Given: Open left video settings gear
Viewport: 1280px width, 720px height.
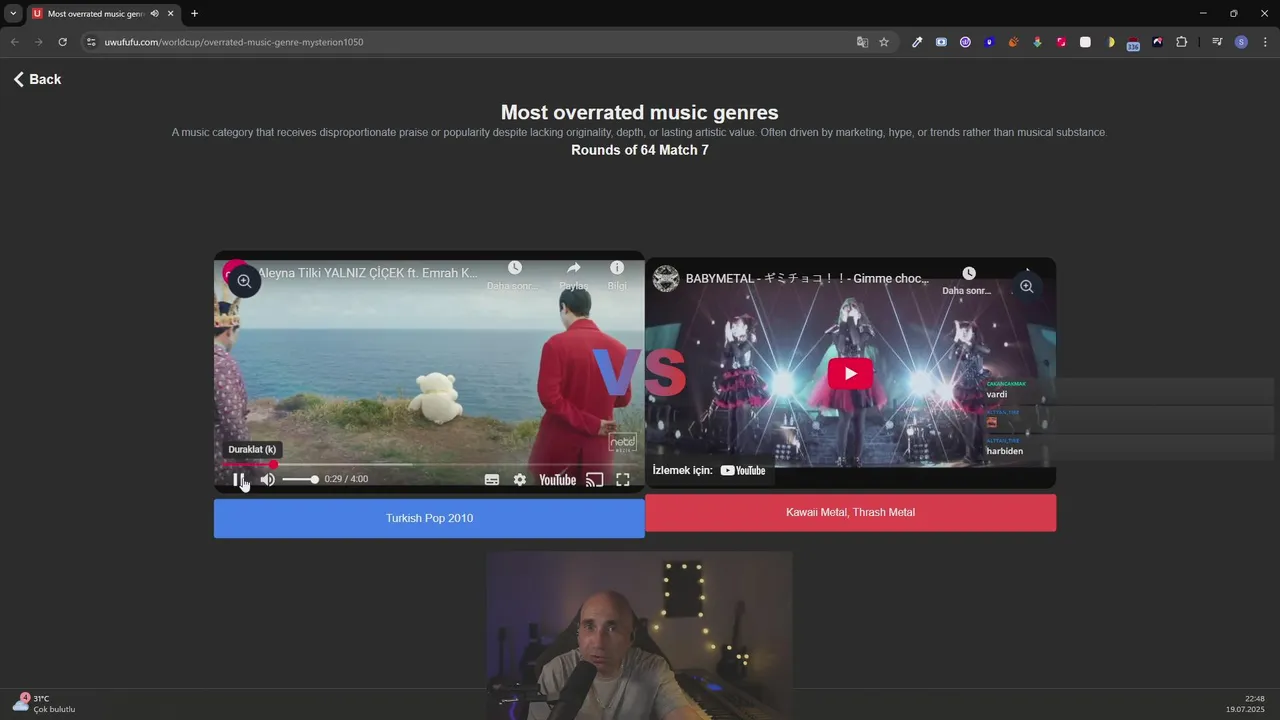Looking at the screenshot, I should point(520,480).
